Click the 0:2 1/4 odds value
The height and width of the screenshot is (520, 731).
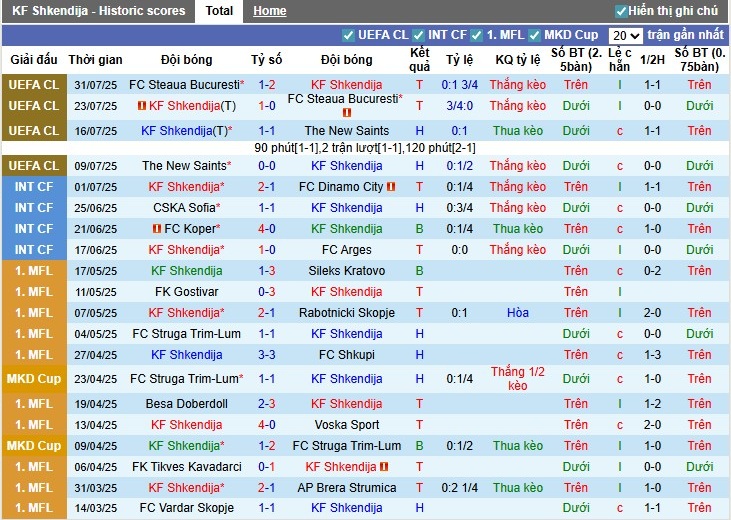click(460, 488)
